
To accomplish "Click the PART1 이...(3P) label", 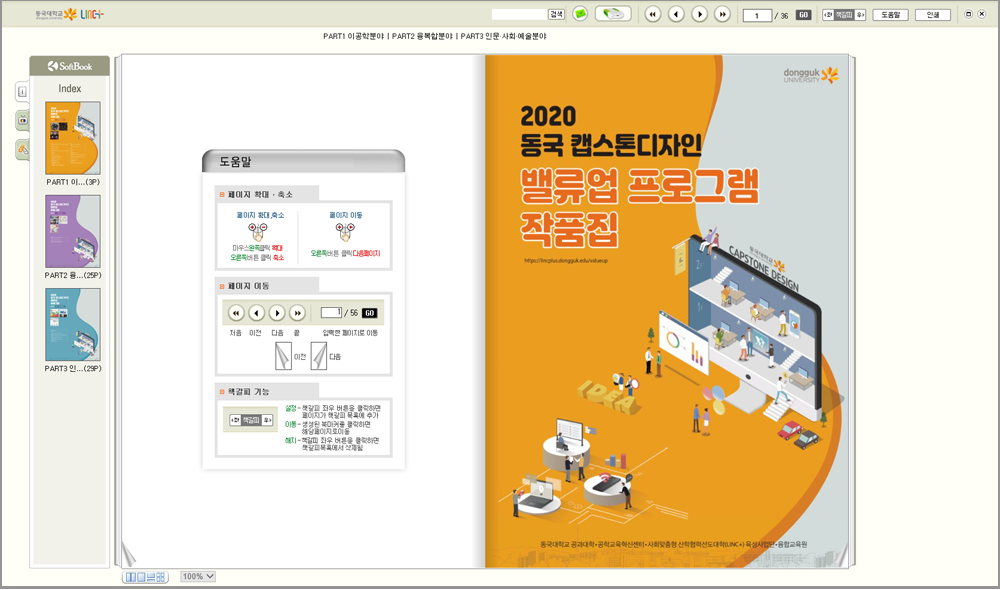I will click(73, 182).
